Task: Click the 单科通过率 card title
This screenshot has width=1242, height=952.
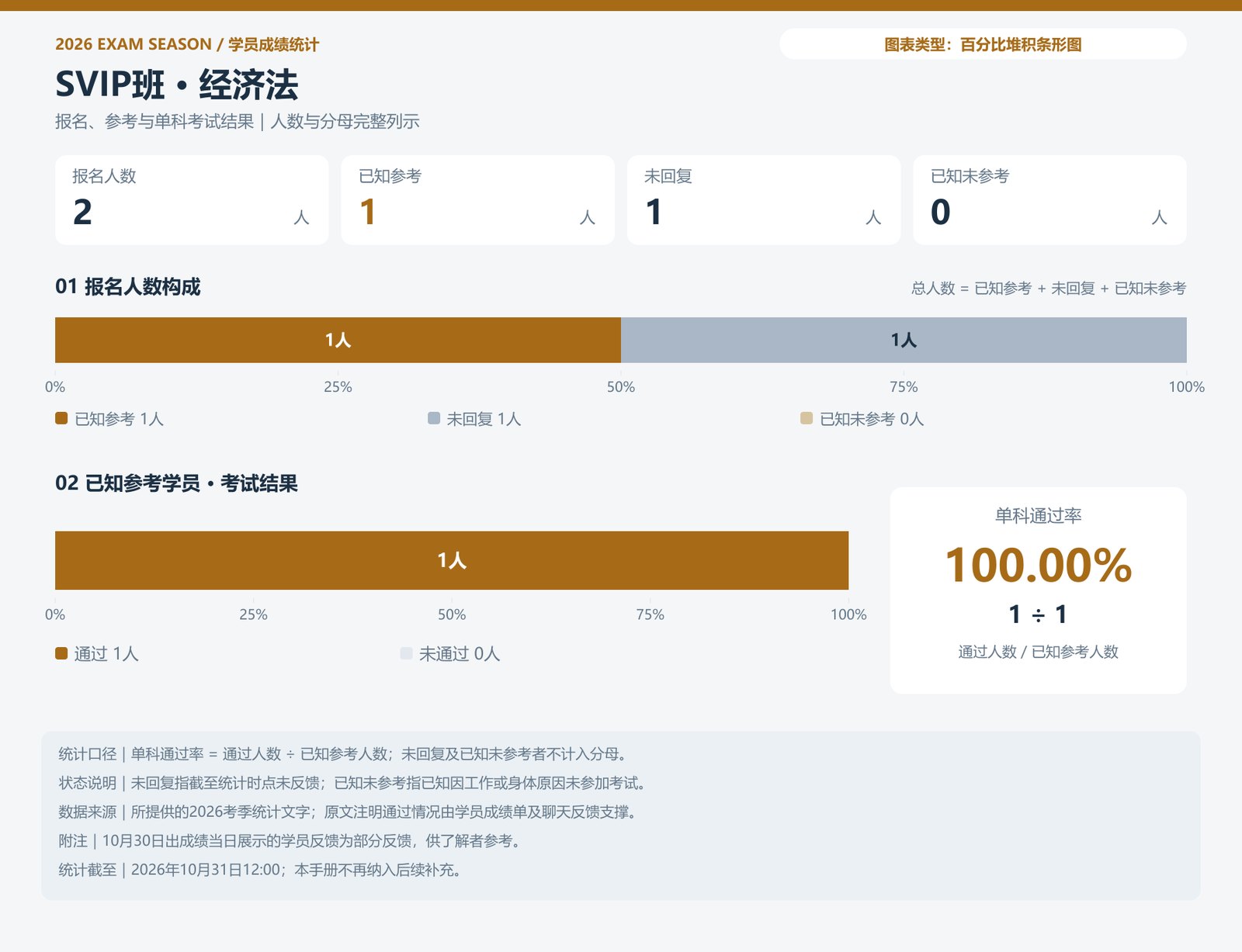Action: [x=1038, y=515]
